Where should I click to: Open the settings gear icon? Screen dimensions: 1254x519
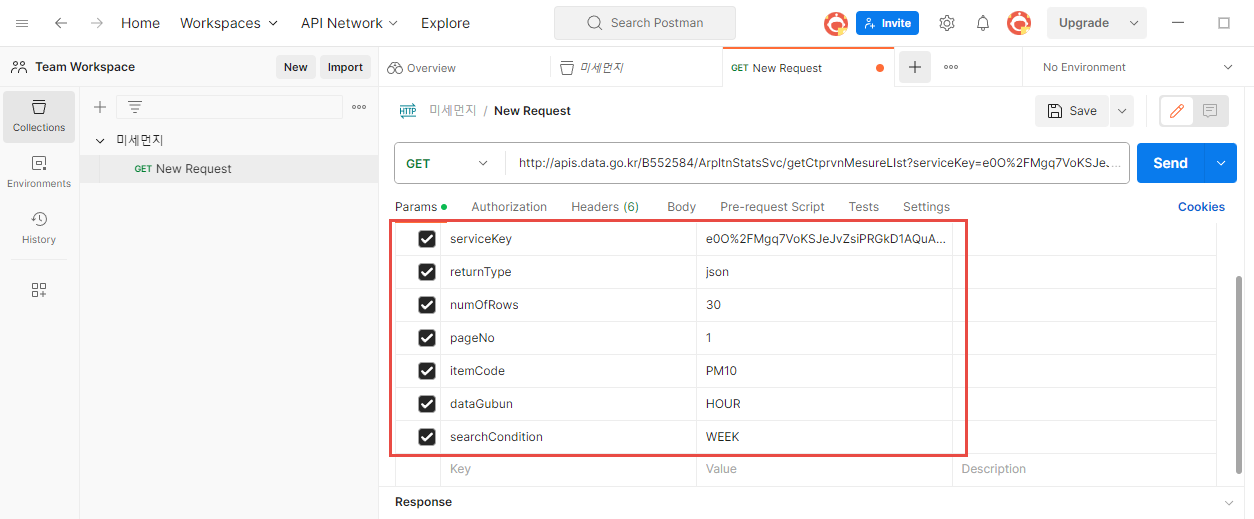[x=947, y=23]
